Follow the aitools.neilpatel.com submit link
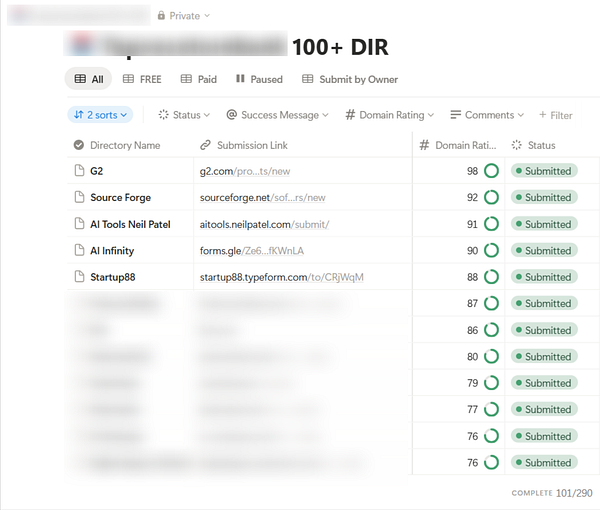Viewport: 600px width, 510px height. pyautogui.click(x=264, y=224)
